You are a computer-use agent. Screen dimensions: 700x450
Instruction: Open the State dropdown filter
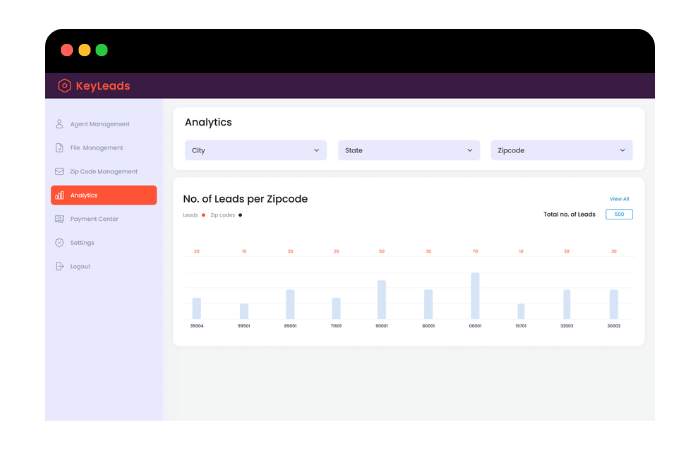coord(408,150)
